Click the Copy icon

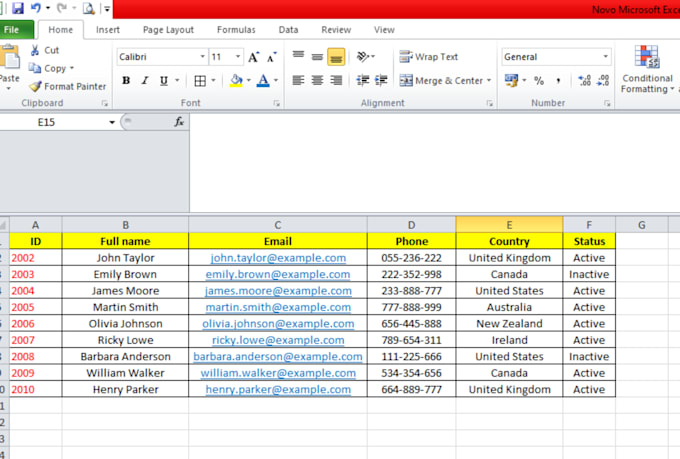click(35, 68)
